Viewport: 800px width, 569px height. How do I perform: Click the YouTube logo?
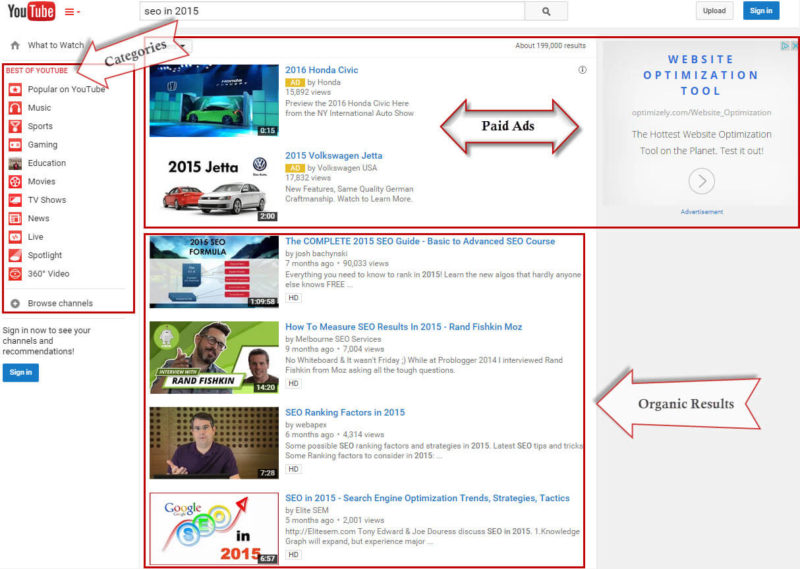[31, 11]
